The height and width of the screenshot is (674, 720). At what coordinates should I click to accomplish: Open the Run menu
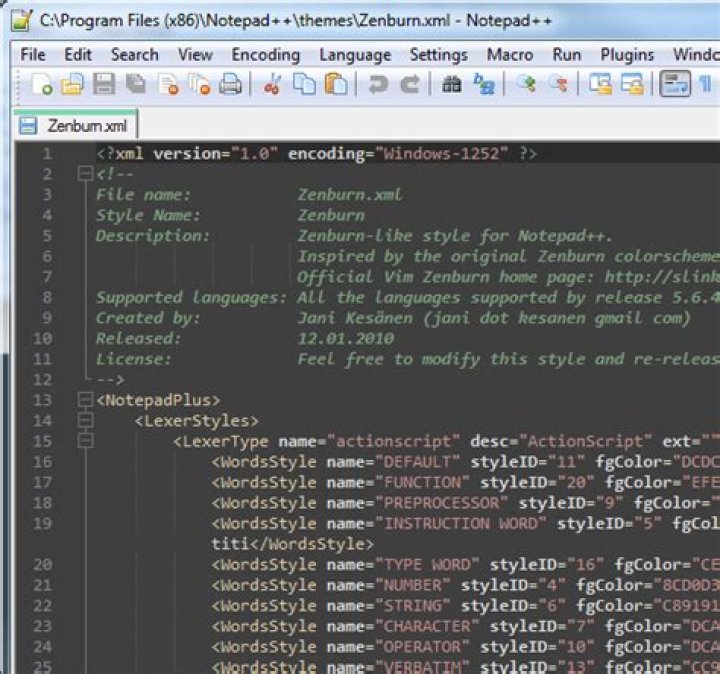pos(567,55)
